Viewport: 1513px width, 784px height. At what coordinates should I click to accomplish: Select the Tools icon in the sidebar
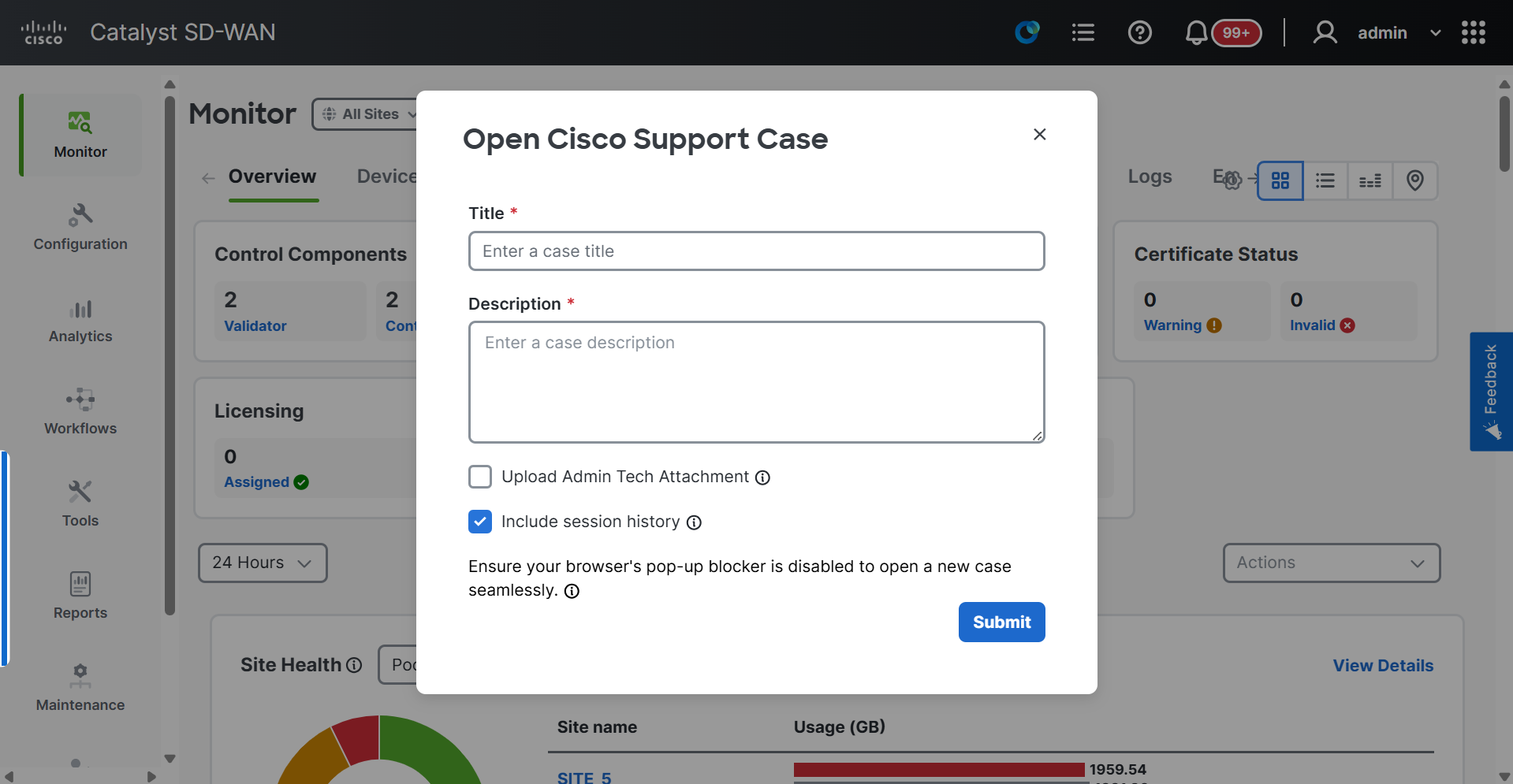click(80, 504)
